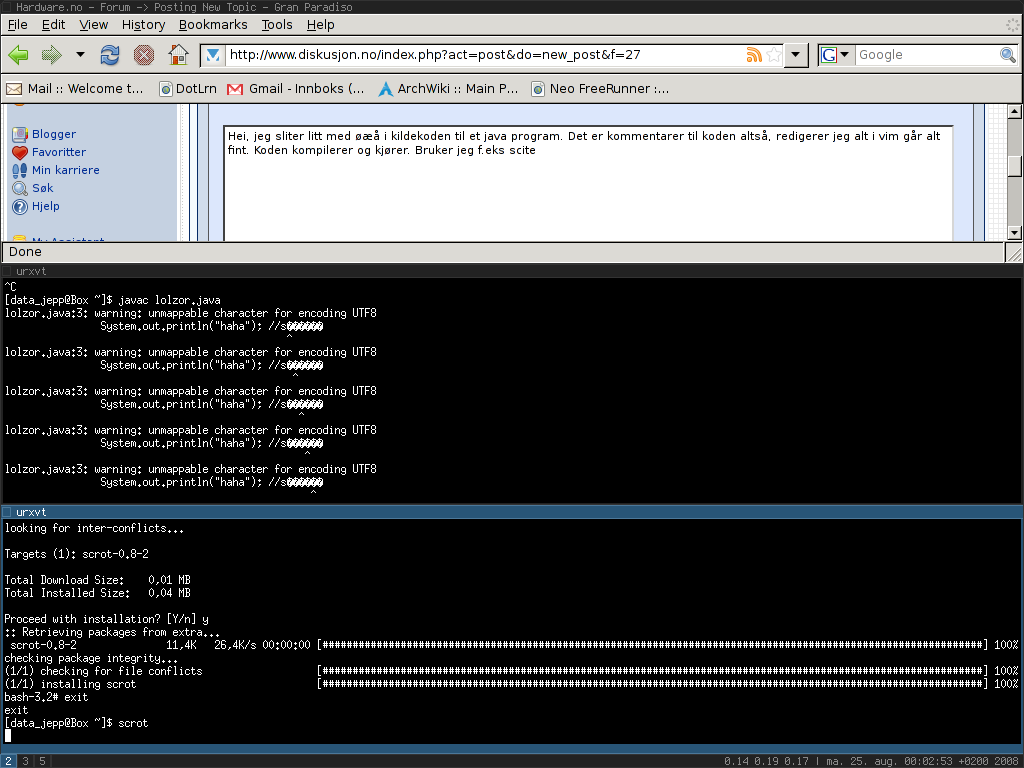Open the History menu
This screenshot has width=1024, height=768.
pyautogui.click(x=143, y=24)
